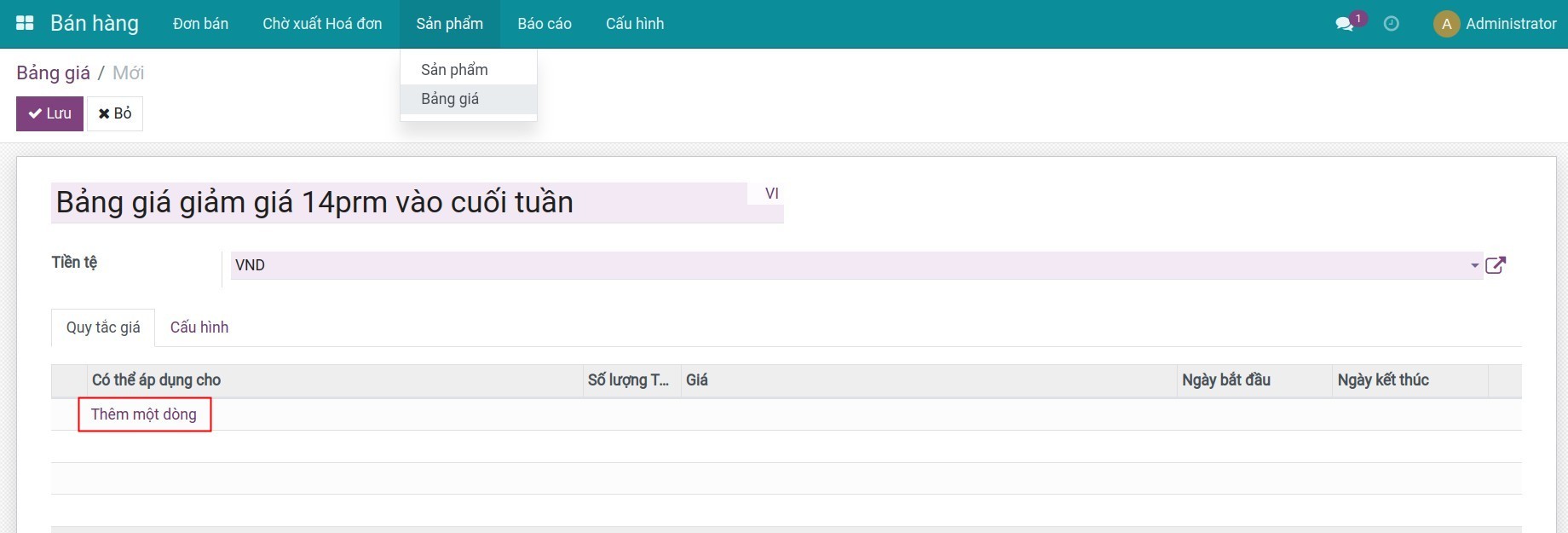Select Bảng giá from the dropdown menu

click(x=450, y=99)
